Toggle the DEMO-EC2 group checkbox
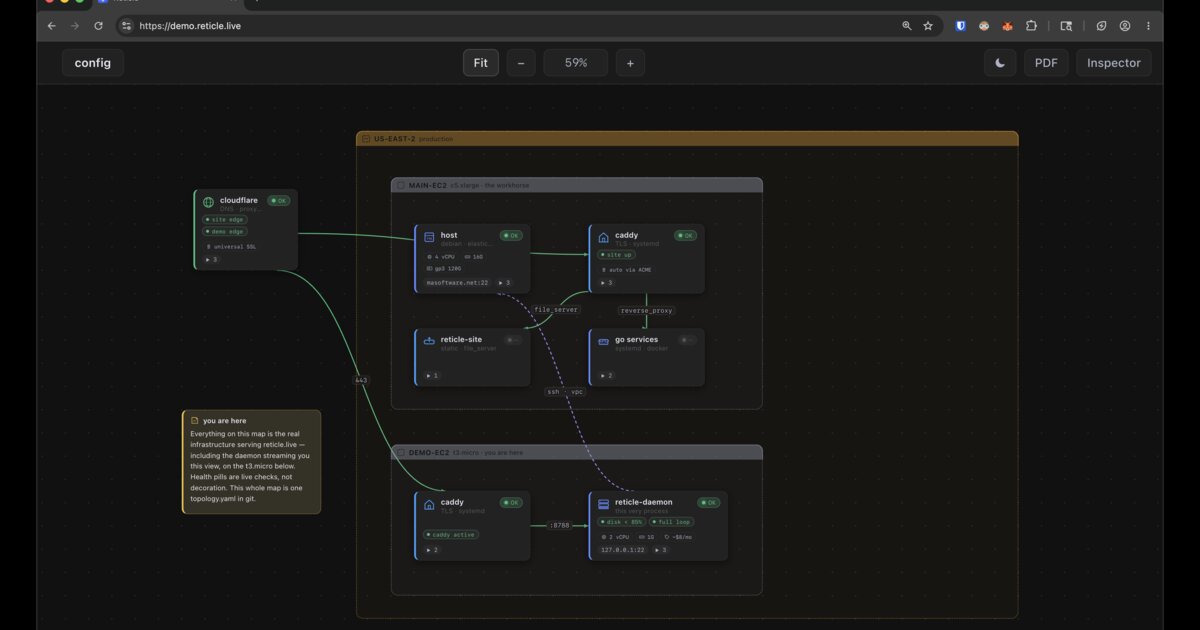This screenshot has height=630, width=1200. (400, 452)
